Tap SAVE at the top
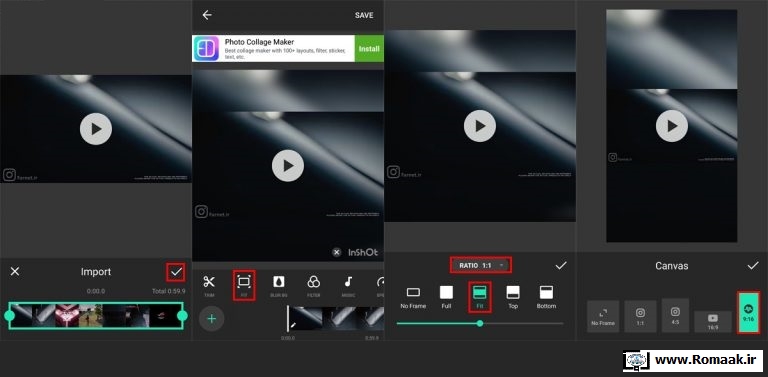This screenshot has height=377, width=768. (x=364, y=16)
